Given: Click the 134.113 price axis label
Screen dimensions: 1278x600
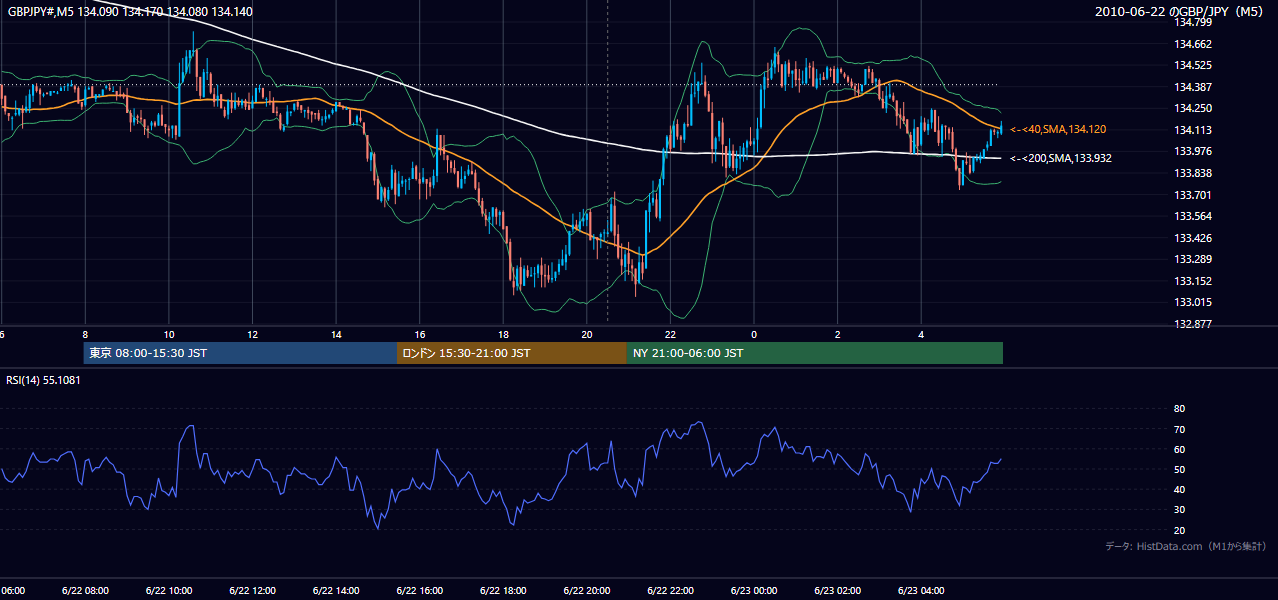Looking at the screenshot, I should [1191, 130].
